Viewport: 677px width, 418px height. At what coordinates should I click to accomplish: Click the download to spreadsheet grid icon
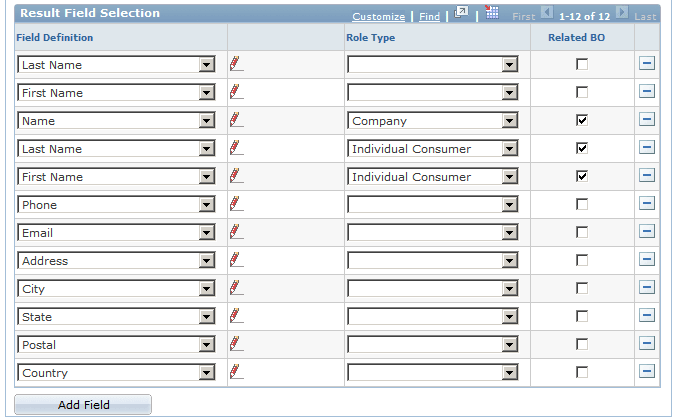point(491,13)
